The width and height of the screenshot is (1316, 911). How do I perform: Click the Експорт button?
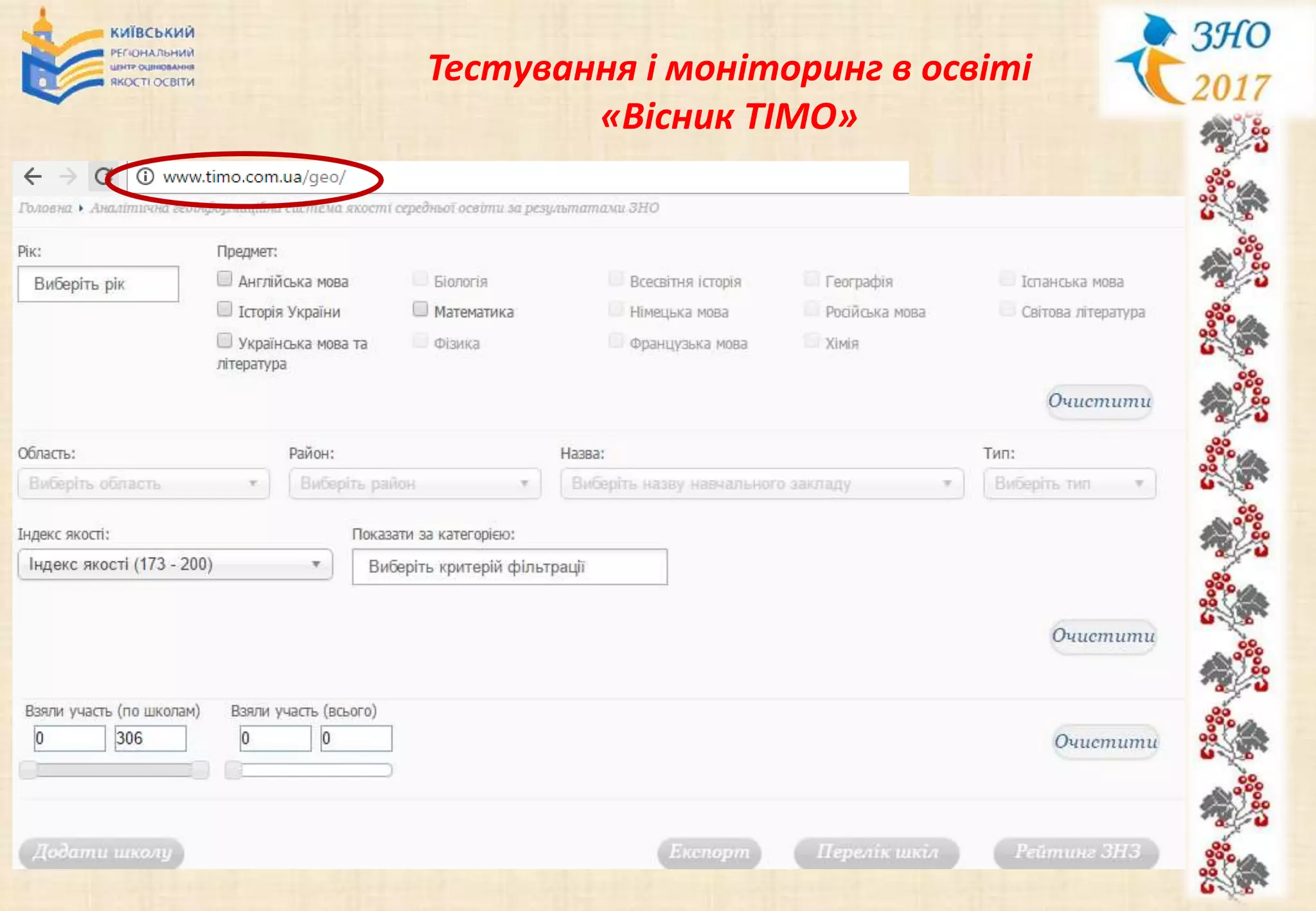point(709,853)
